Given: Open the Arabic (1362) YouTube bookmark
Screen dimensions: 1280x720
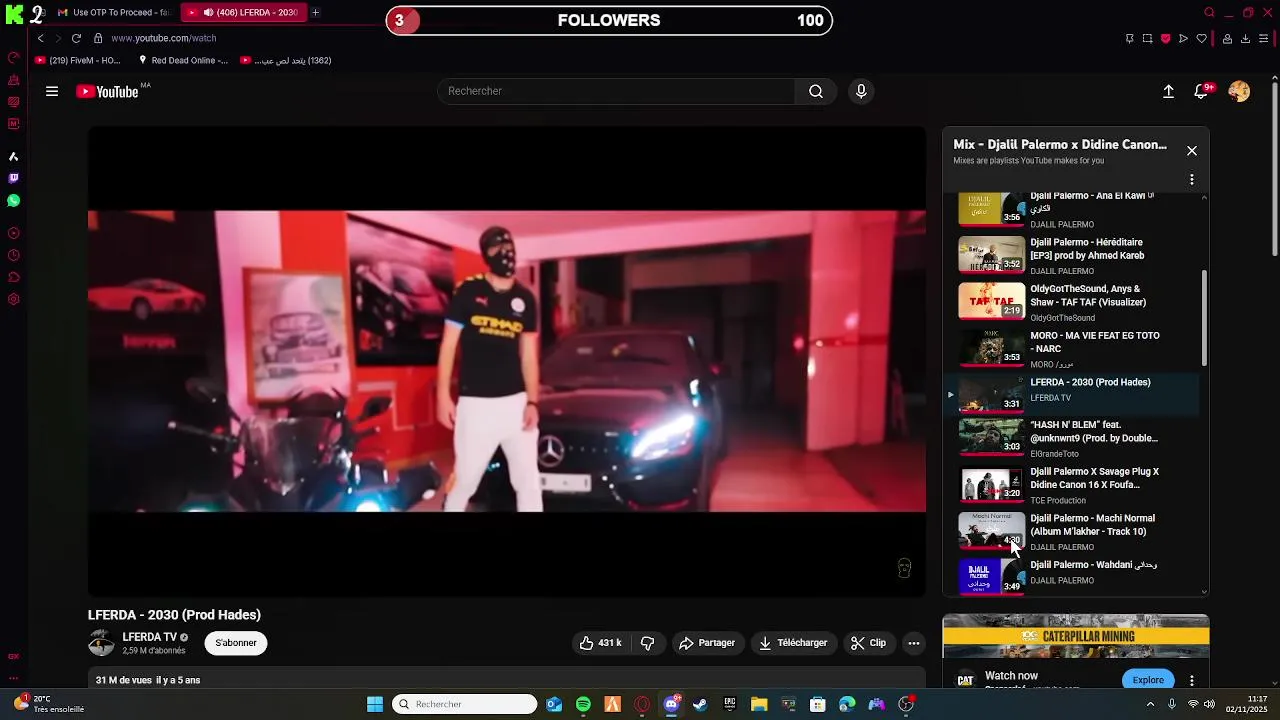Looking at the screenshot, I should pos(286,60).
